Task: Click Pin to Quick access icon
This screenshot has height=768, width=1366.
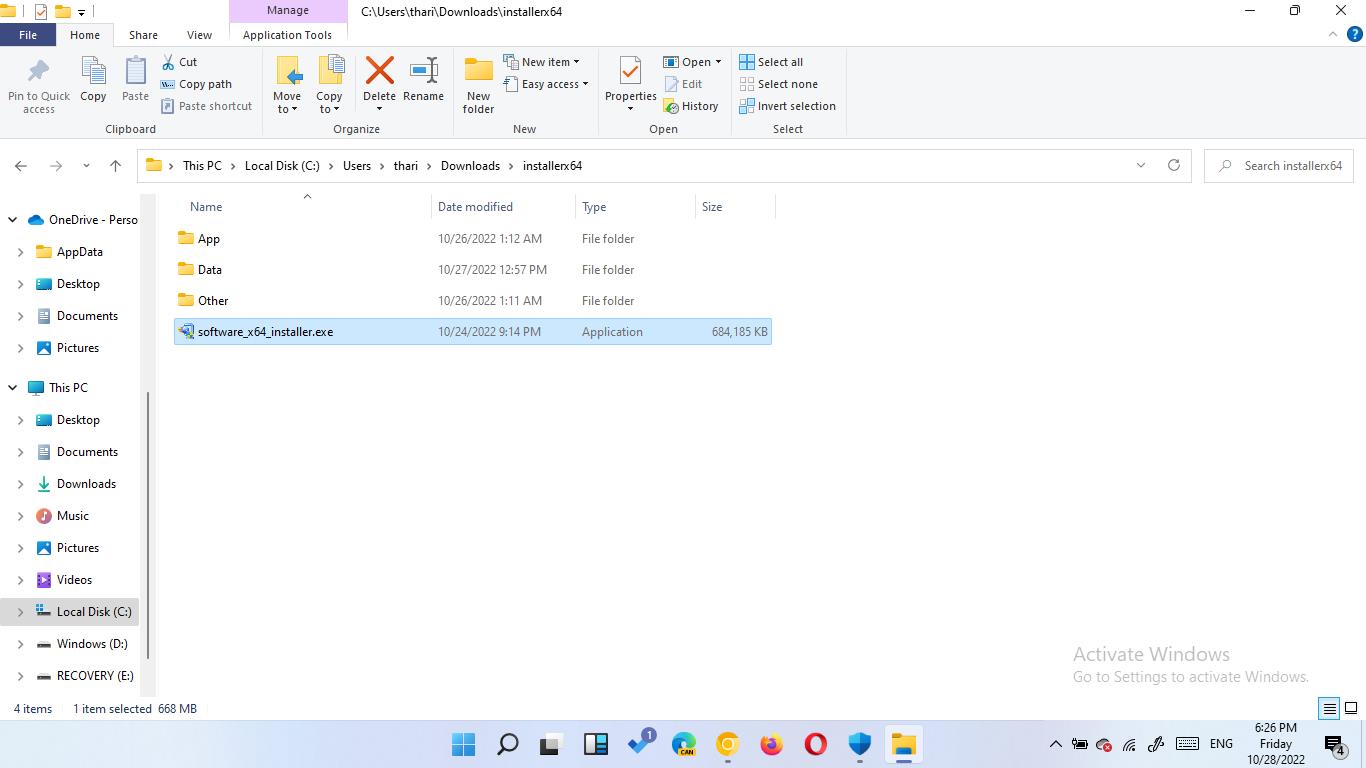Action: (x=39, y=72)
